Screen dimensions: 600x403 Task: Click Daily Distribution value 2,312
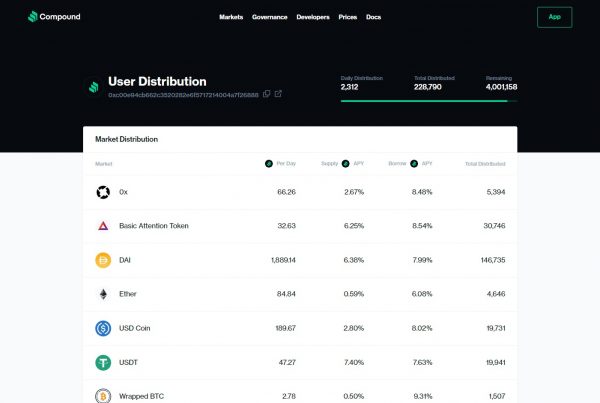(349, 87)
